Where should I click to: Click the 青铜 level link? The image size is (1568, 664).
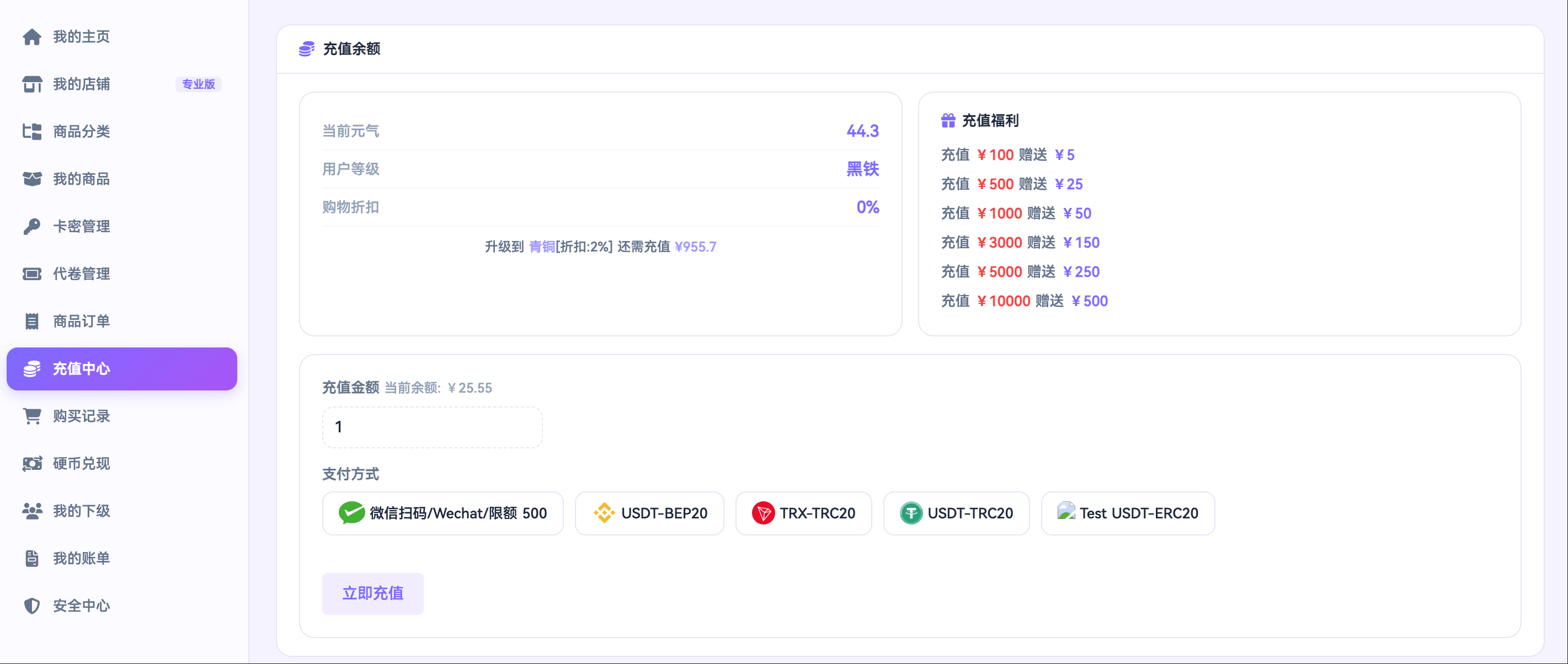[541, 247]
